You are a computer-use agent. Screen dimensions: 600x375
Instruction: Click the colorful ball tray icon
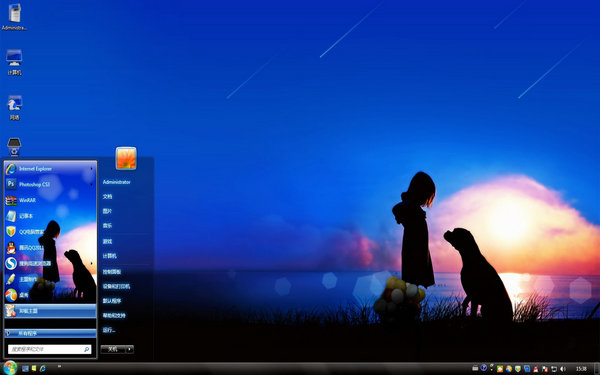[x=509, y=368]
